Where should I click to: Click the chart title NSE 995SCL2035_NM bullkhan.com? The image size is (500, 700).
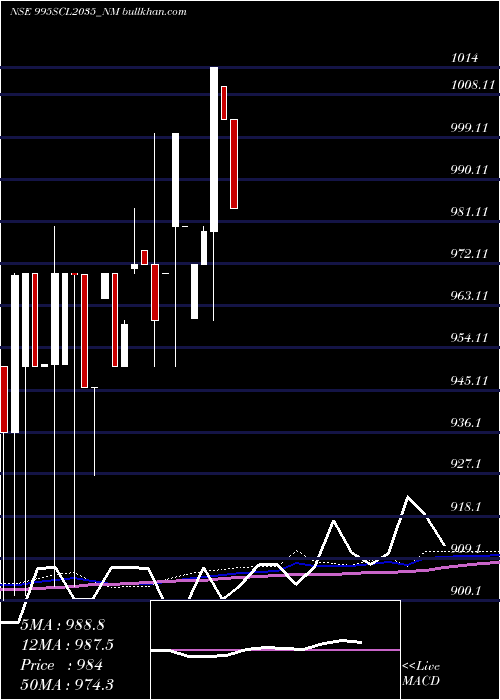tap(98, 12)
